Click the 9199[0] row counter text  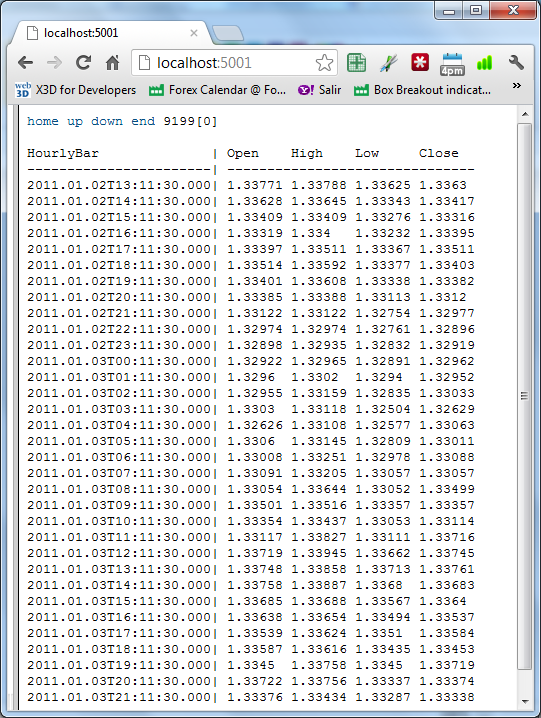click(x=190, y=121)
